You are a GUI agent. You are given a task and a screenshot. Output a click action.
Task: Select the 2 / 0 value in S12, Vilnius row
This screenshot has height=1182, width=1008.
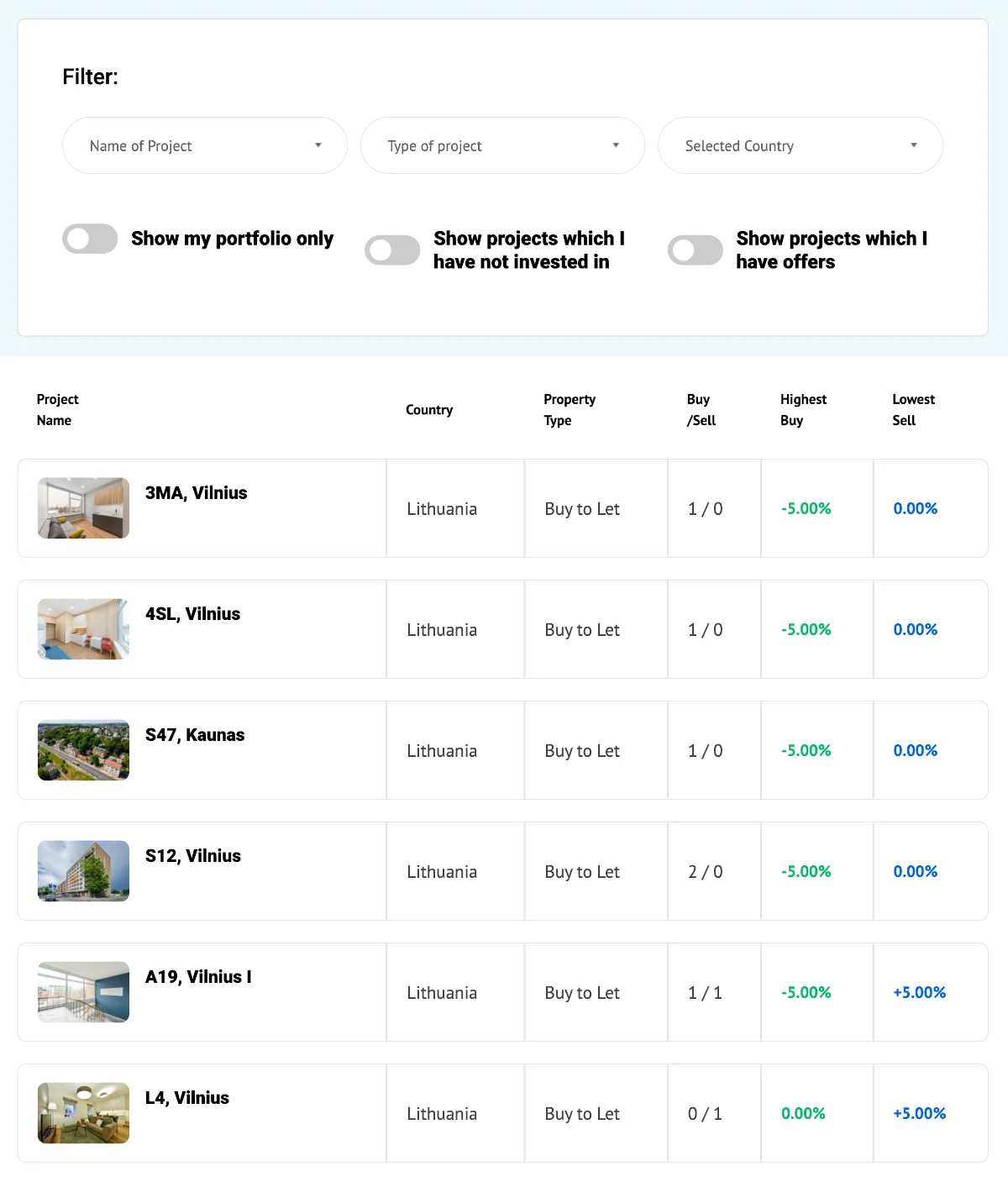706,872
